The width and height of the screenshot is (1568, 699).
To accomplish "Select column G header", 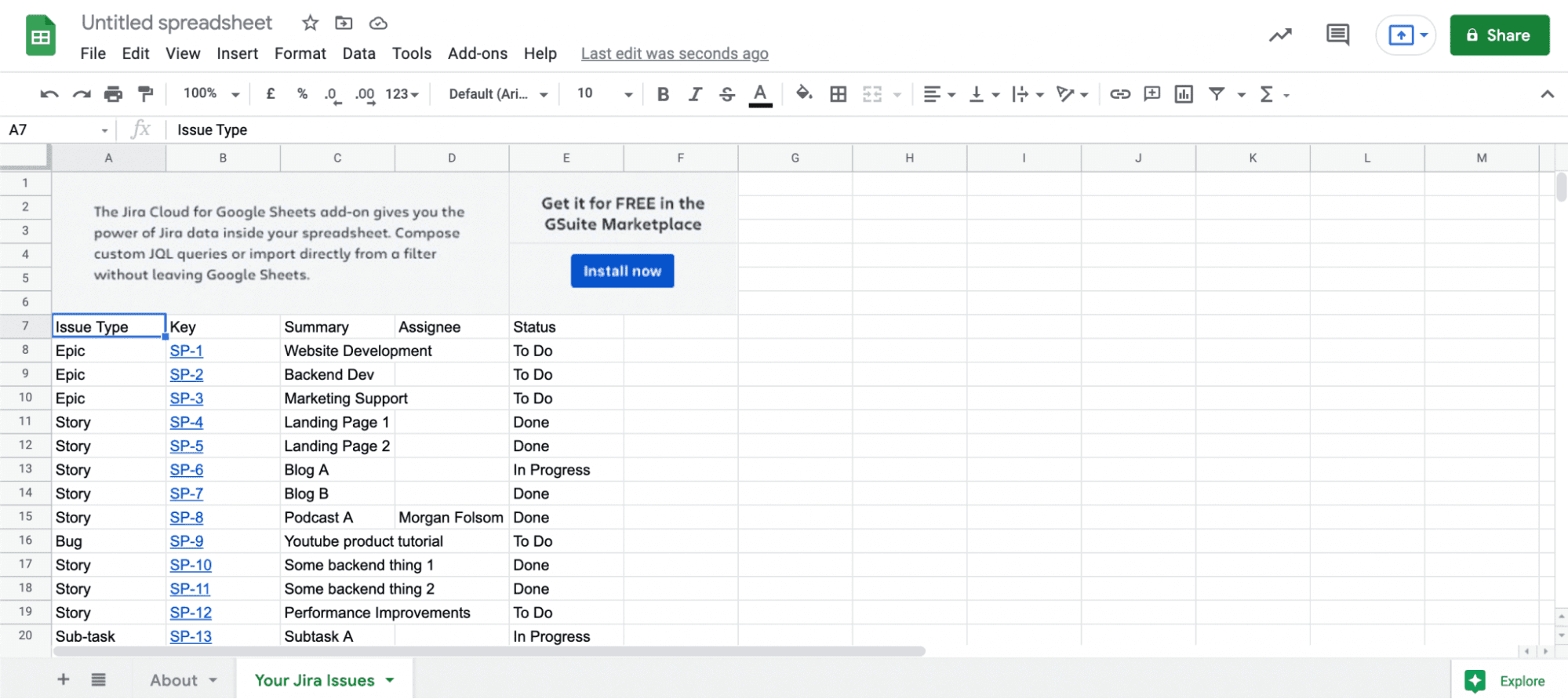I will [795, 158].
